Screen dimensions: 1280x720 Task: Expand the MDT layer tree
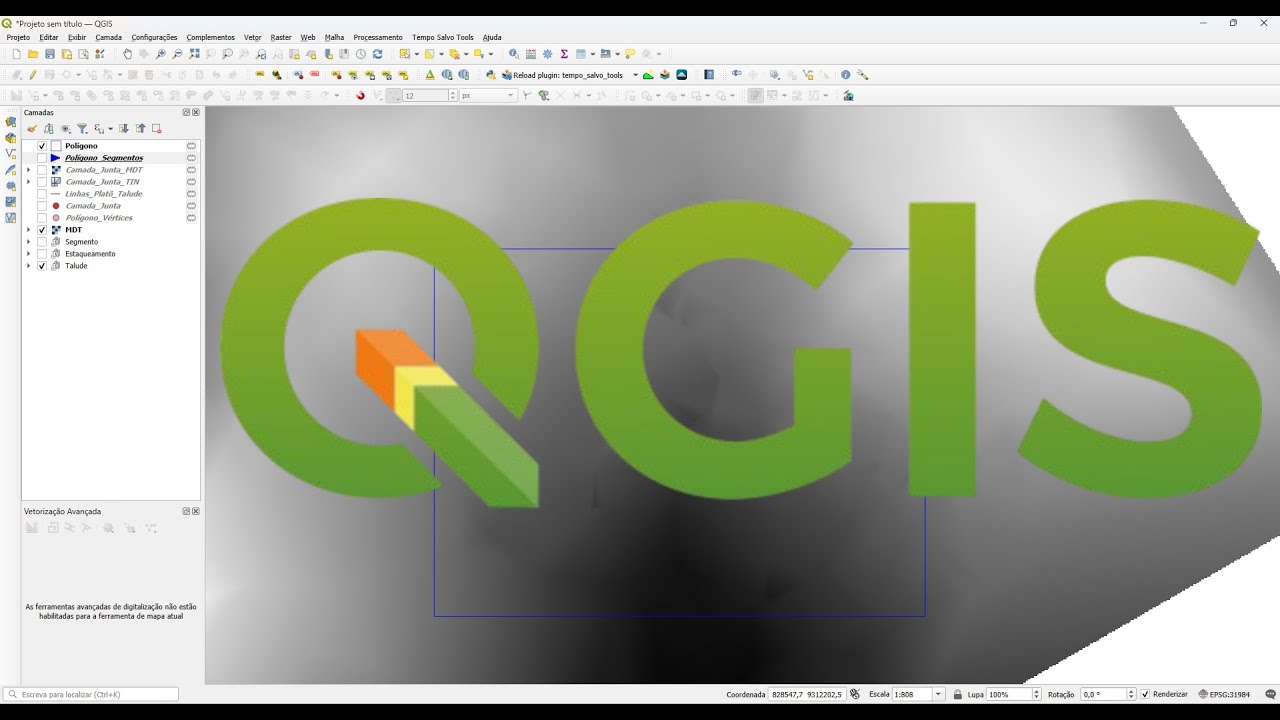28,230
